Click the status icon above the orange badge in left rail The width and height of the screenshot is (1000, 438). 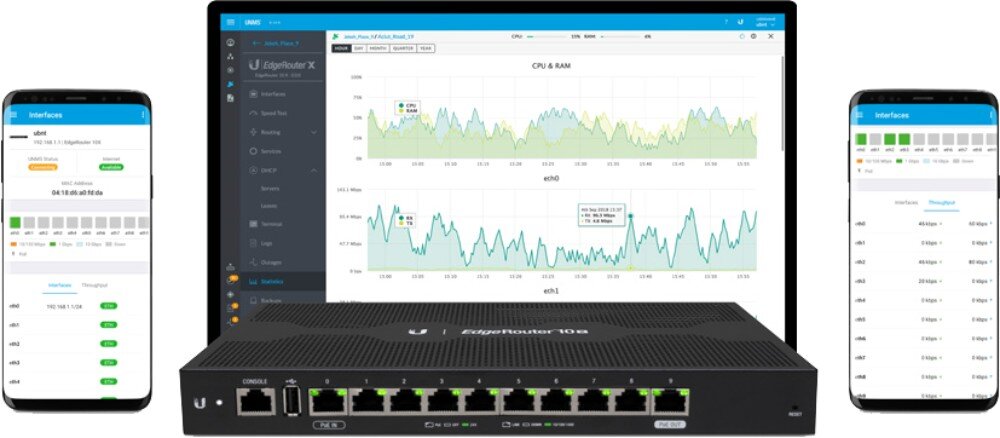[230, 266]
